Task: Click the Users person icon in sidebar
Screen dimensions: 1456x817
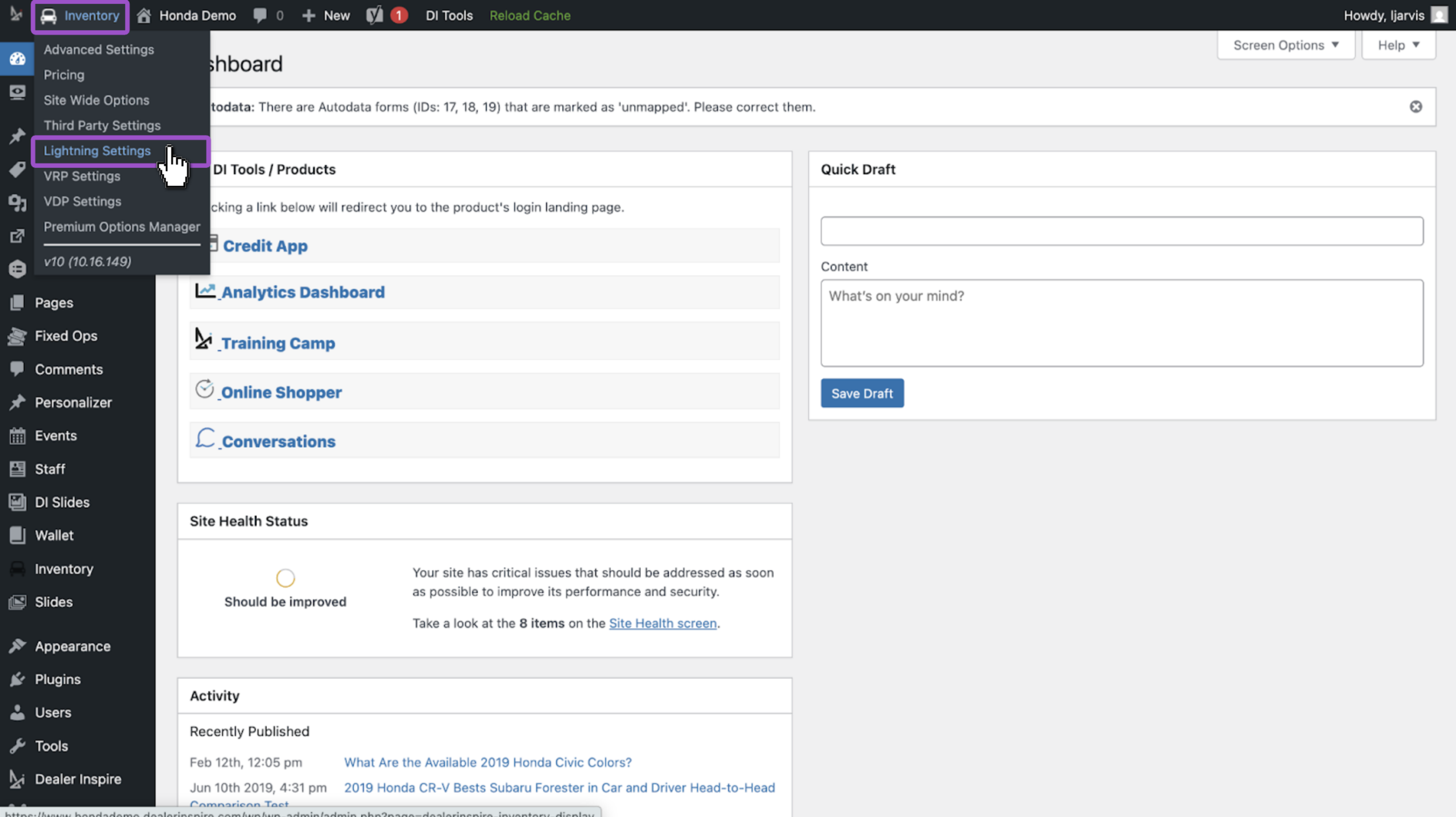Action: click(x=17, y=712)
